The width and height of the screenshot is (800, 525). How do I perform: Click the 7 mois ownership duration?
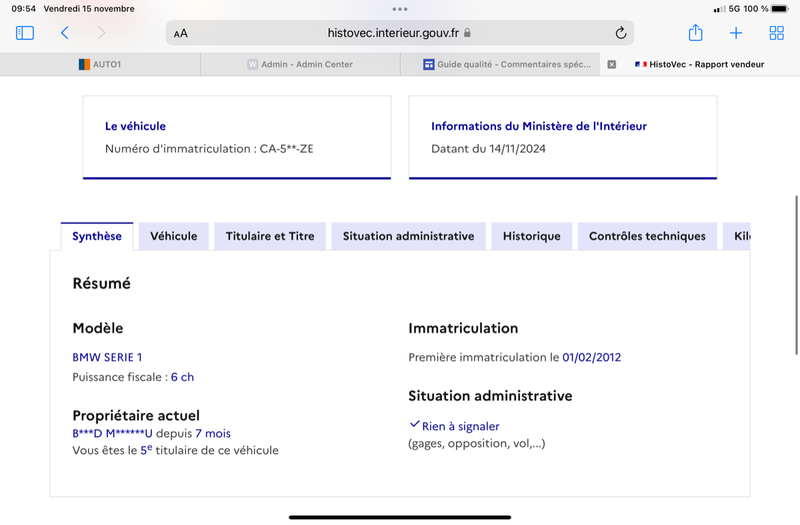pyautogui.click(x=213, y=433)
